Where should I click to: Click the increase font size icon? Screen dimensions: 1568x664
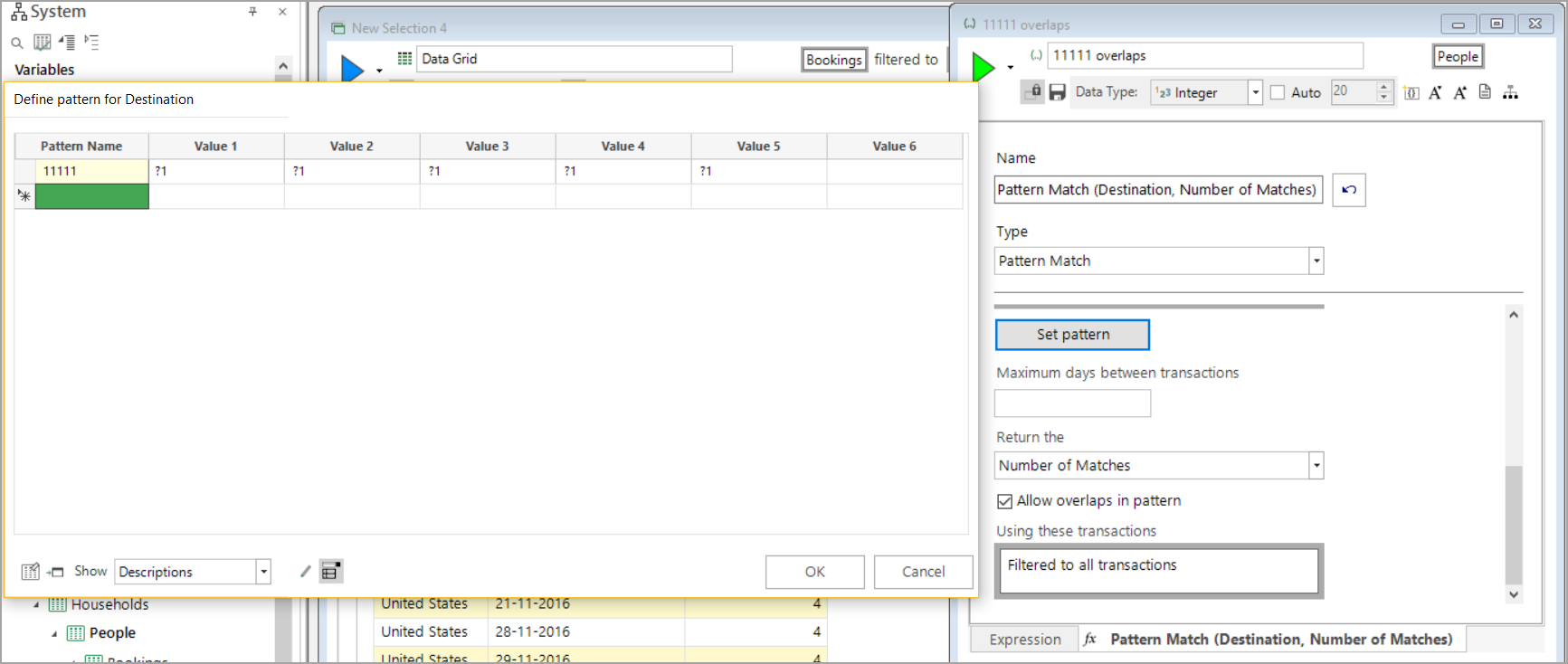[x=1459, y=92]
